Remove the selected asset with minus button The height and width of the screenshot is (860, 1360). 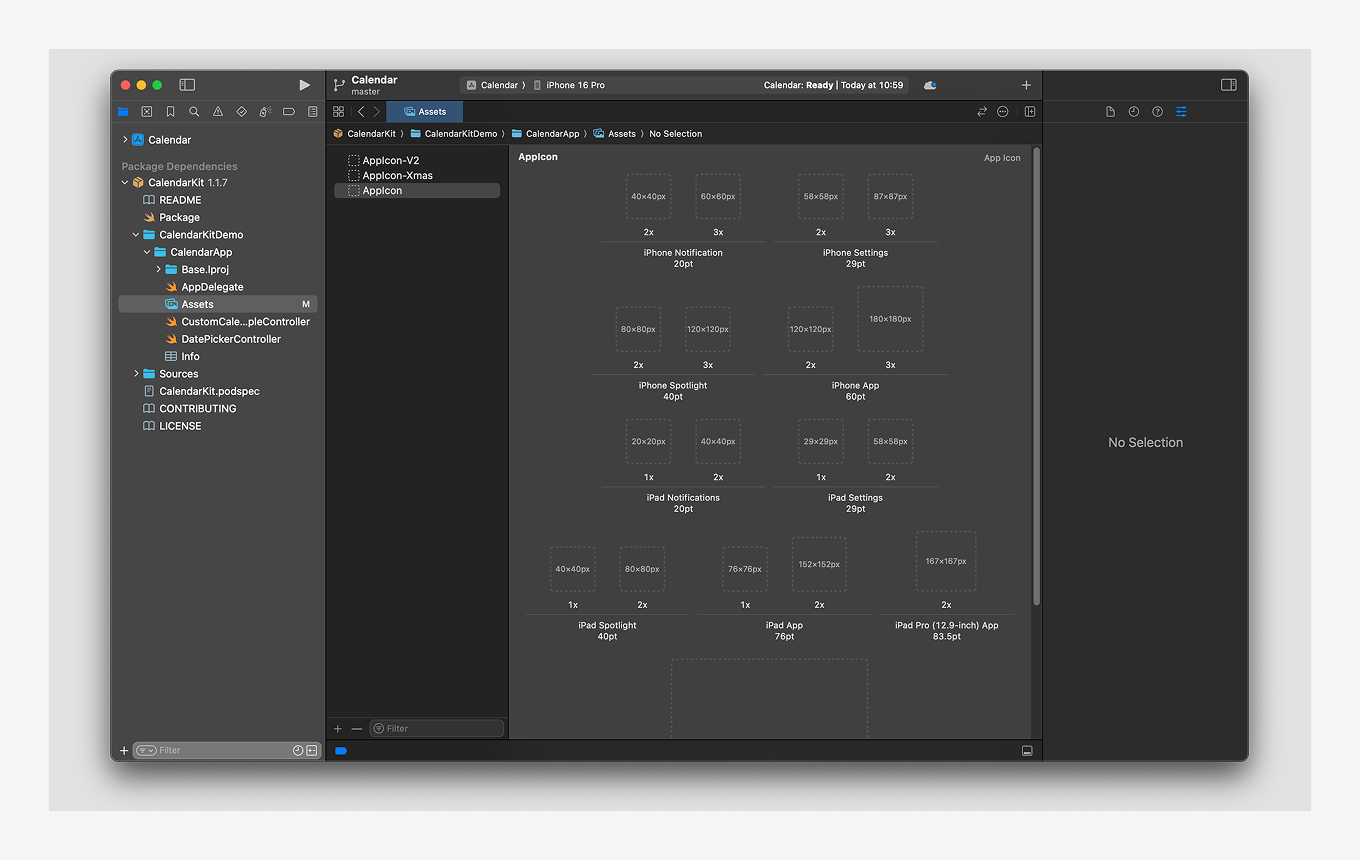[357, 729]
